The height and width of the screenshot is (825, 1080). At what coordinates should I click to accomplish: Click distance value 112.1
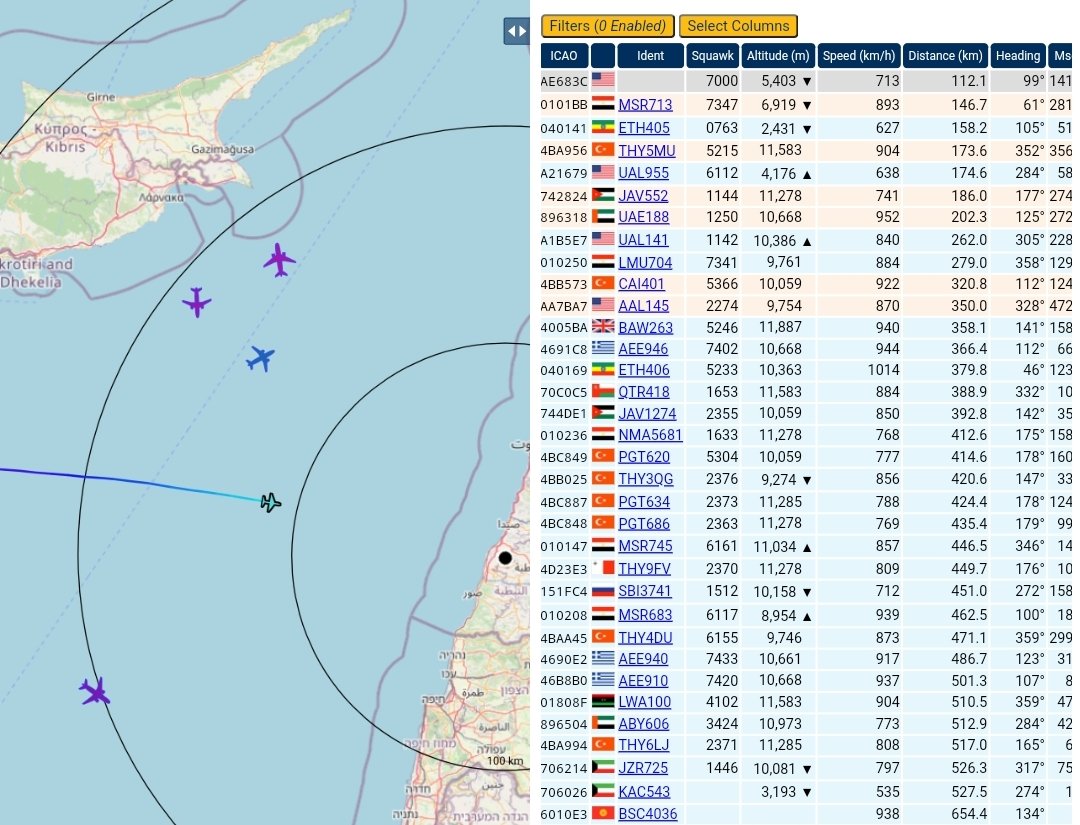point(968,81)
